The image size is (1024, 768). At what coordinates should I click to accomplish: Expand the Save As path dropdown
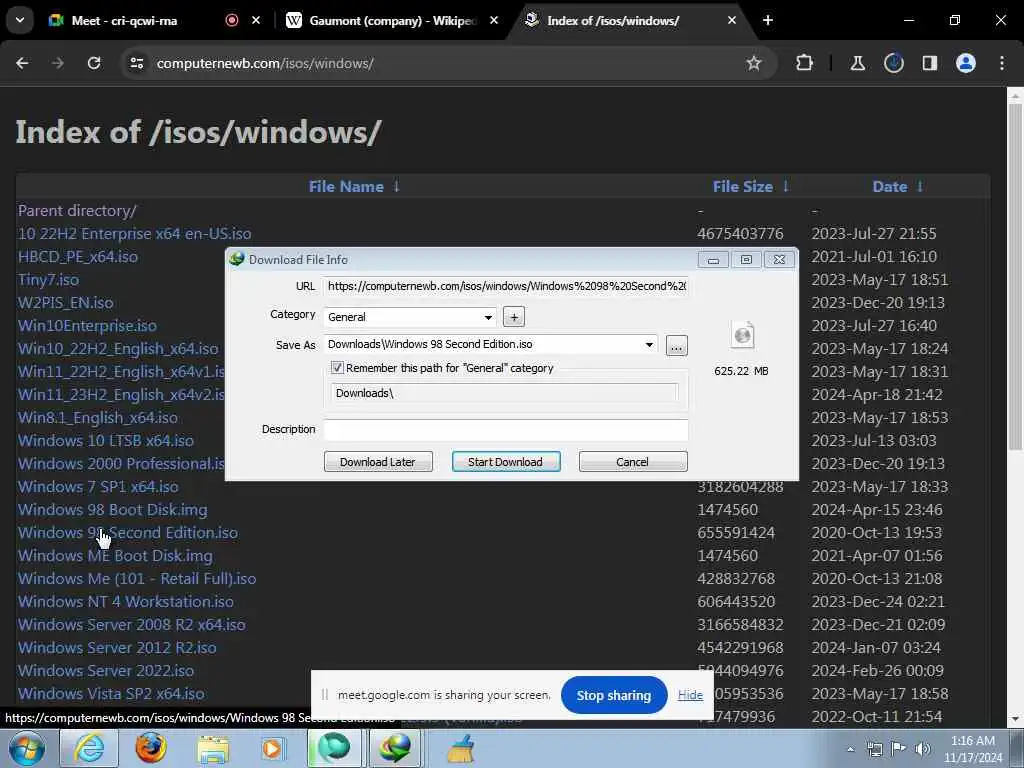point(649,345)
